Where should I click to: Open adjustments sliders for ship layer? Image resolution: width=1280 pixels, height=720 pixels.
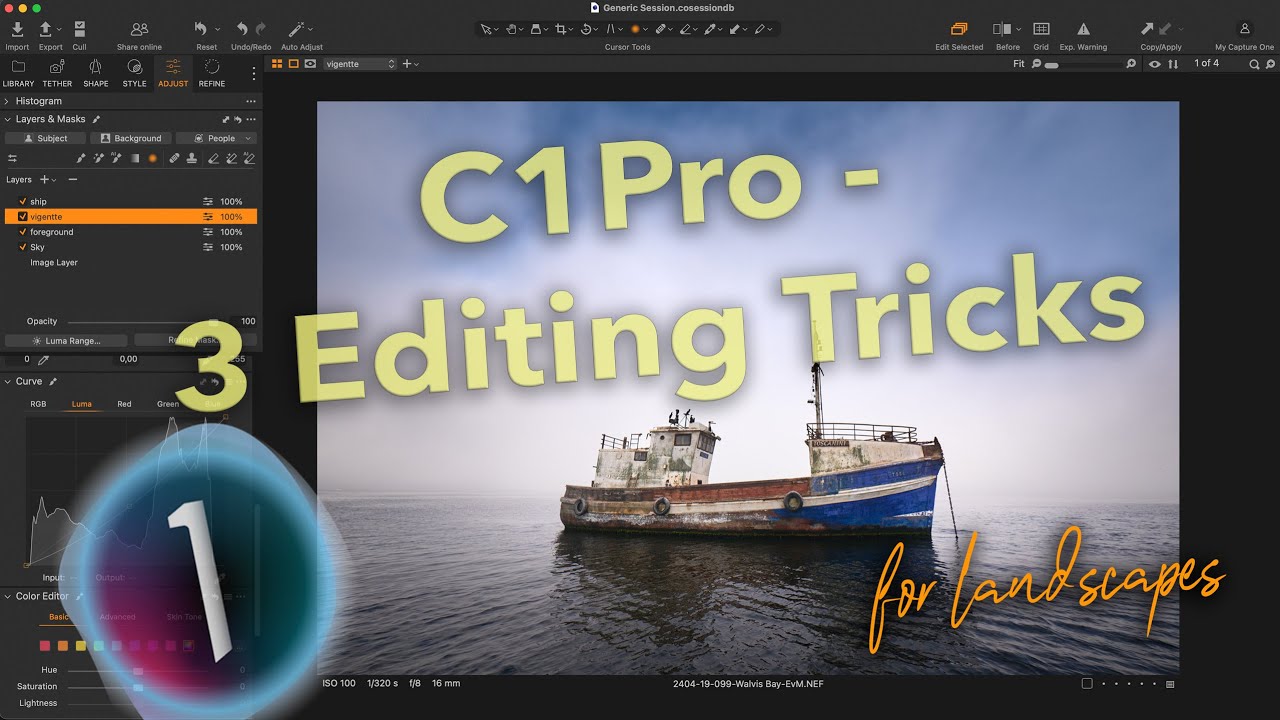(x=208, y=201)
